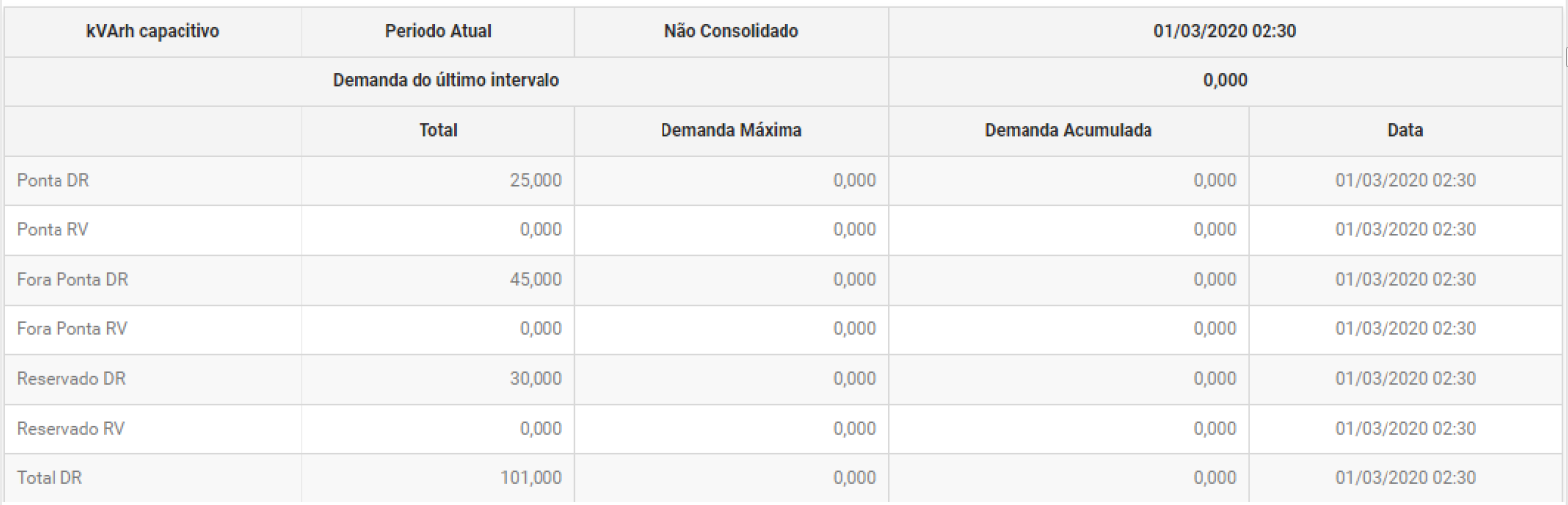Click the Demanda Acumulada column header
Screen dimensions: 1568x505
pyautogui.click(x=1068, y=130)
